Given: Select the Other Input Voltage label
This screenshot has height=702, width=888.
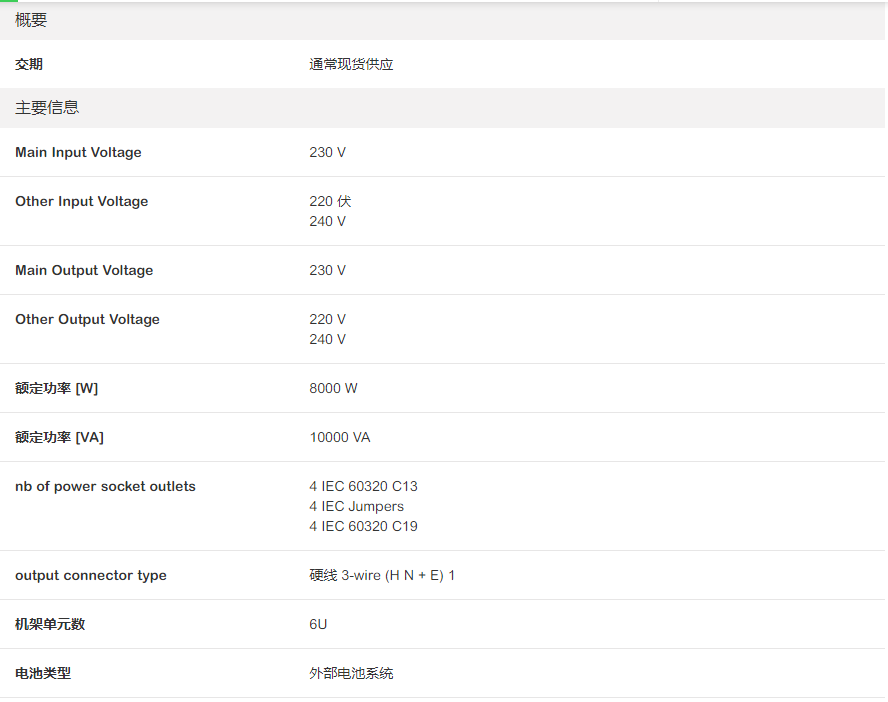Looking at the screenshot, I should point(81,202).
